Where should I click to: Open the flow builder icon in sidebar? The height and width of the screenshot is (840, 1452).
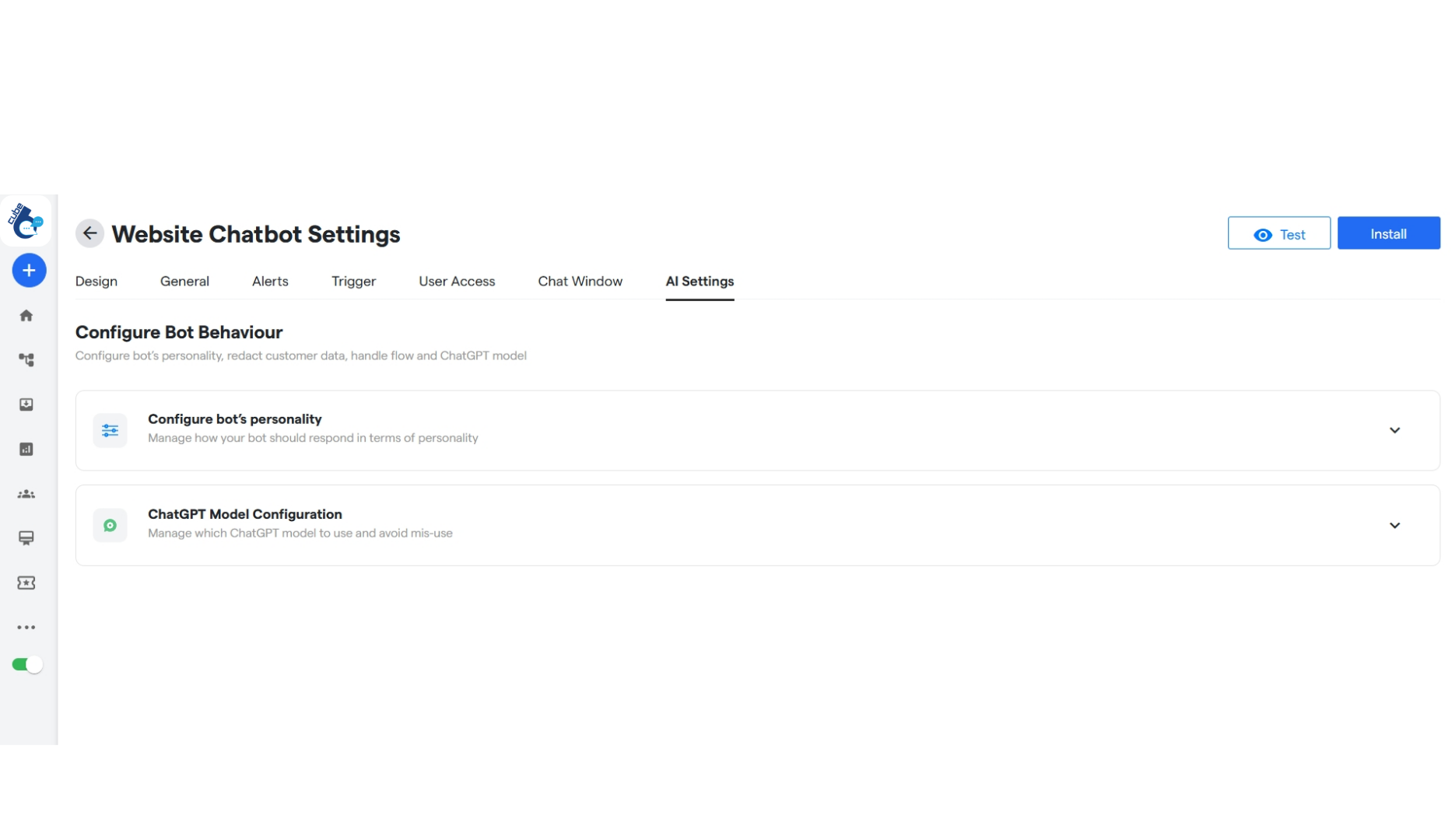pyautogui.click(x=26, y=360)
